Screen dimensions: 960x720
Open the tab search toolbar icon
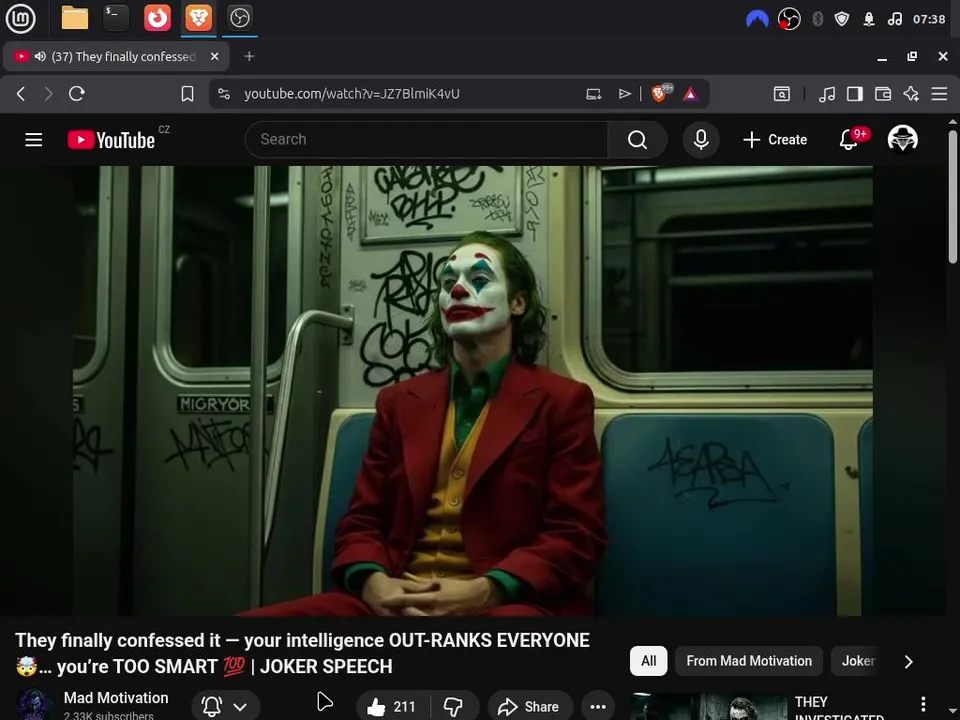pyautogui.click(x=782, y=94)
